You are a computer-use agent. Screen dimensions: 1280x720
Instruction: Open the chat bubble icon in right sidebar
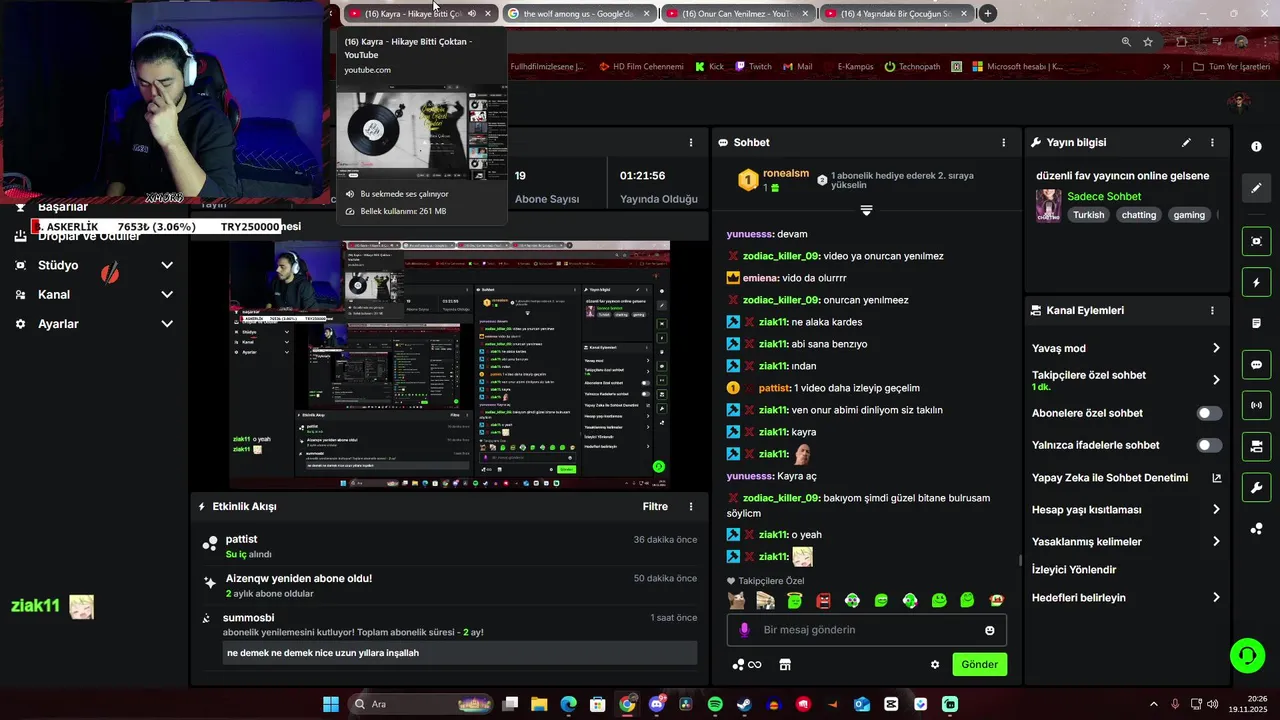(x=1256, y=365)
